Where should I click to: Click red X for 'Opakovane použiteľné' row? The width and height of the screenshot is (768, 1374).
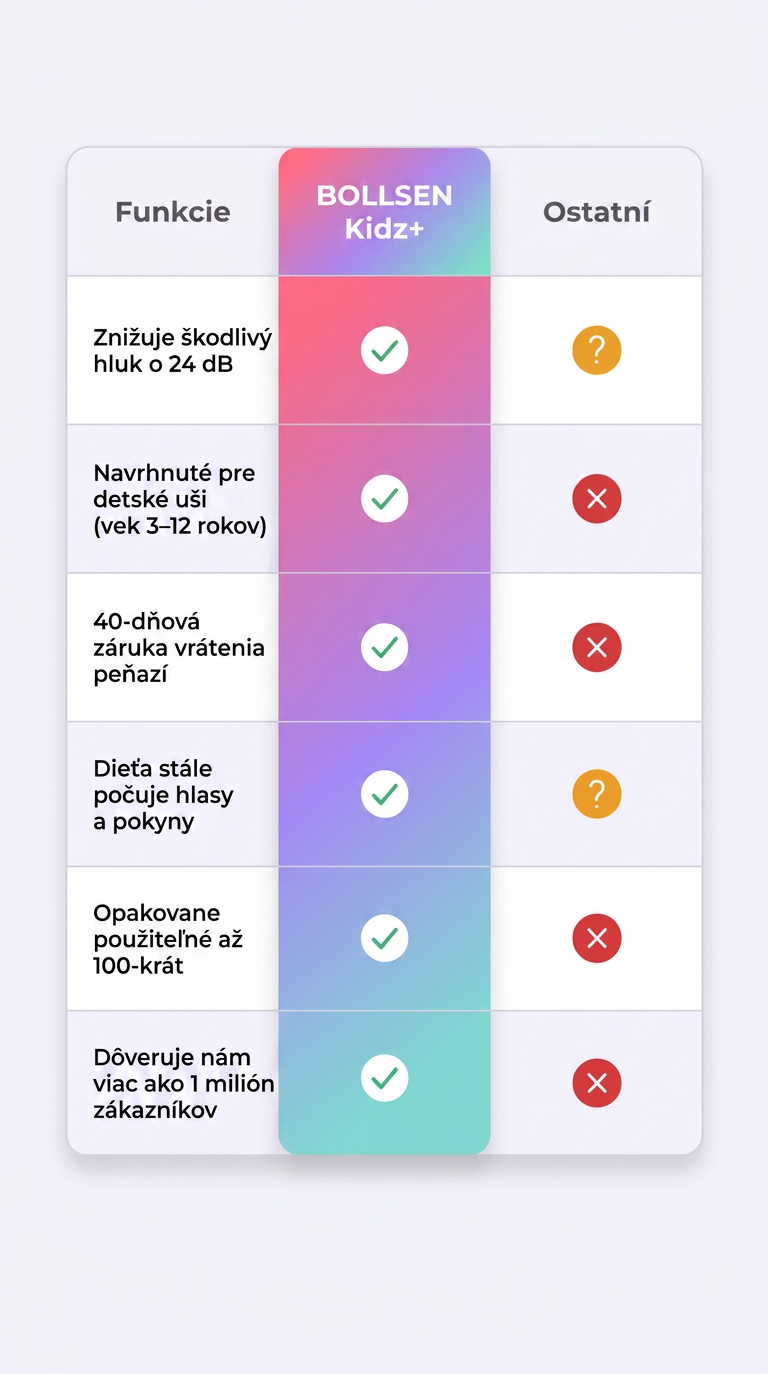597,938
